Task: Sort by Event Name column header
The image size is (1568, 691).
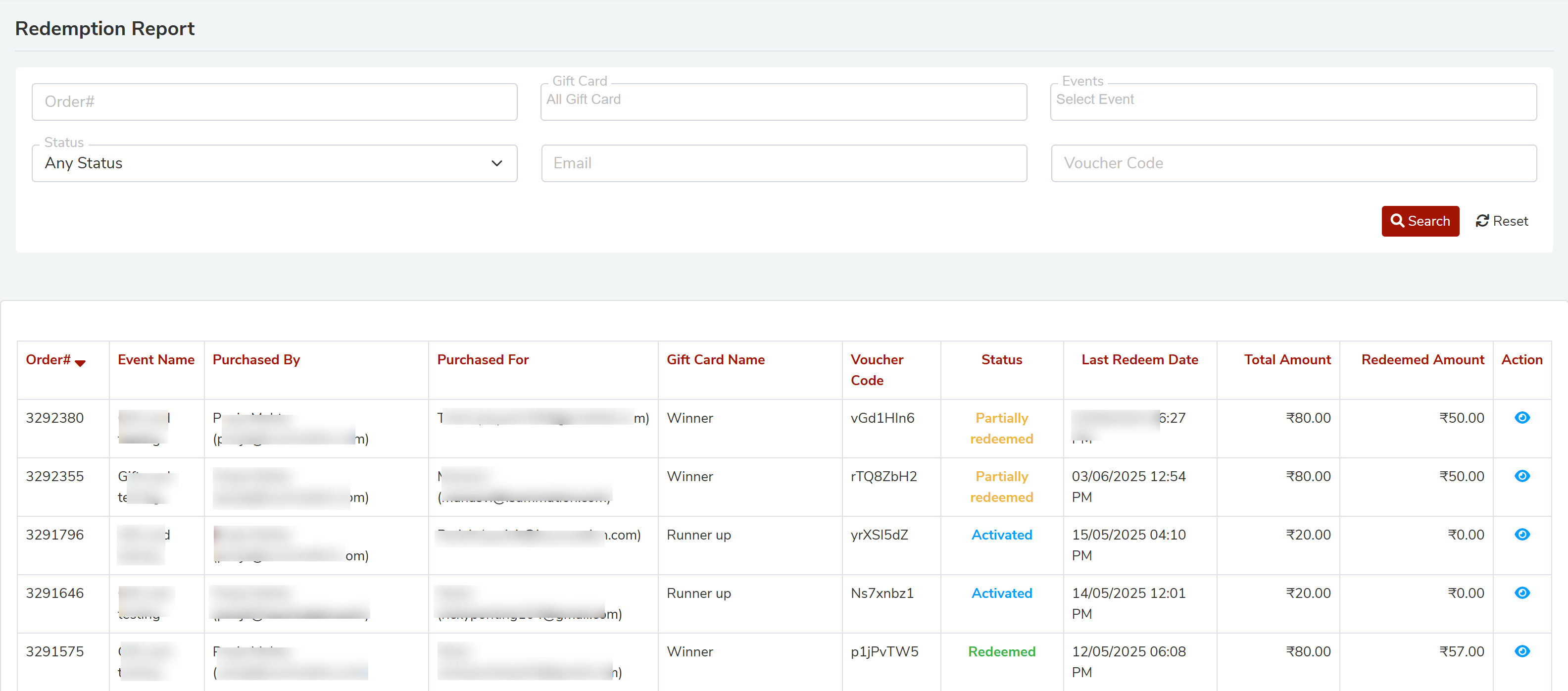Action: pyautogui.click(x=156, y=360)
